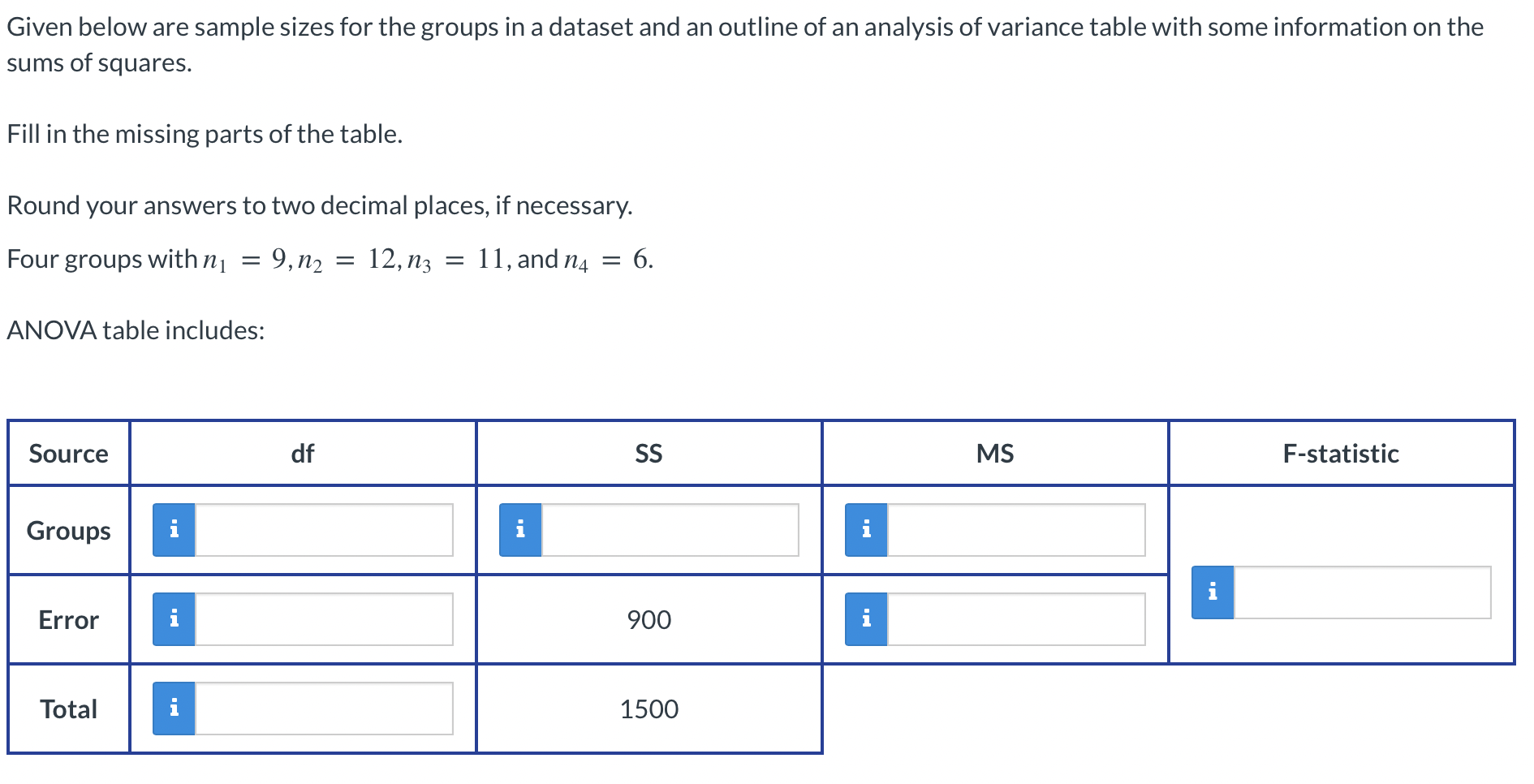This screenshot has width=1534, height=784.
Task: Select the F-statistic input box
Action: pyautogui.click(x=1364, y=591)
